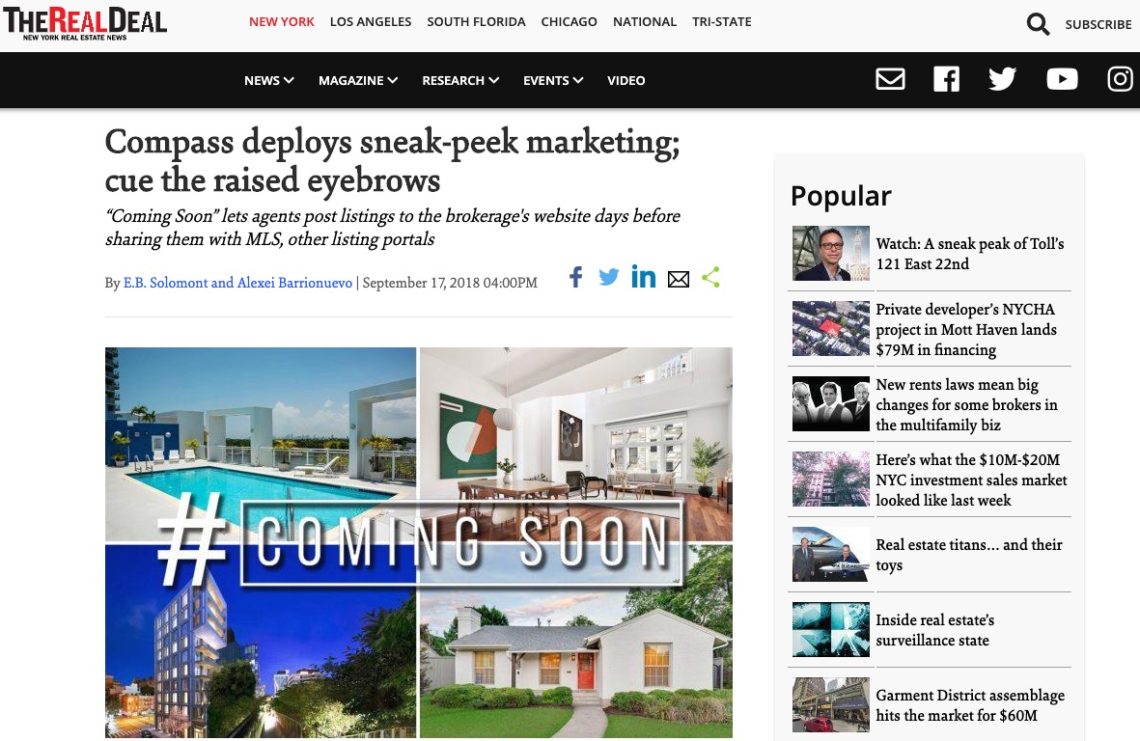The image size is (1140, 741).
Task: Open the Twitter icon in the black bar
Action: 1002,79
